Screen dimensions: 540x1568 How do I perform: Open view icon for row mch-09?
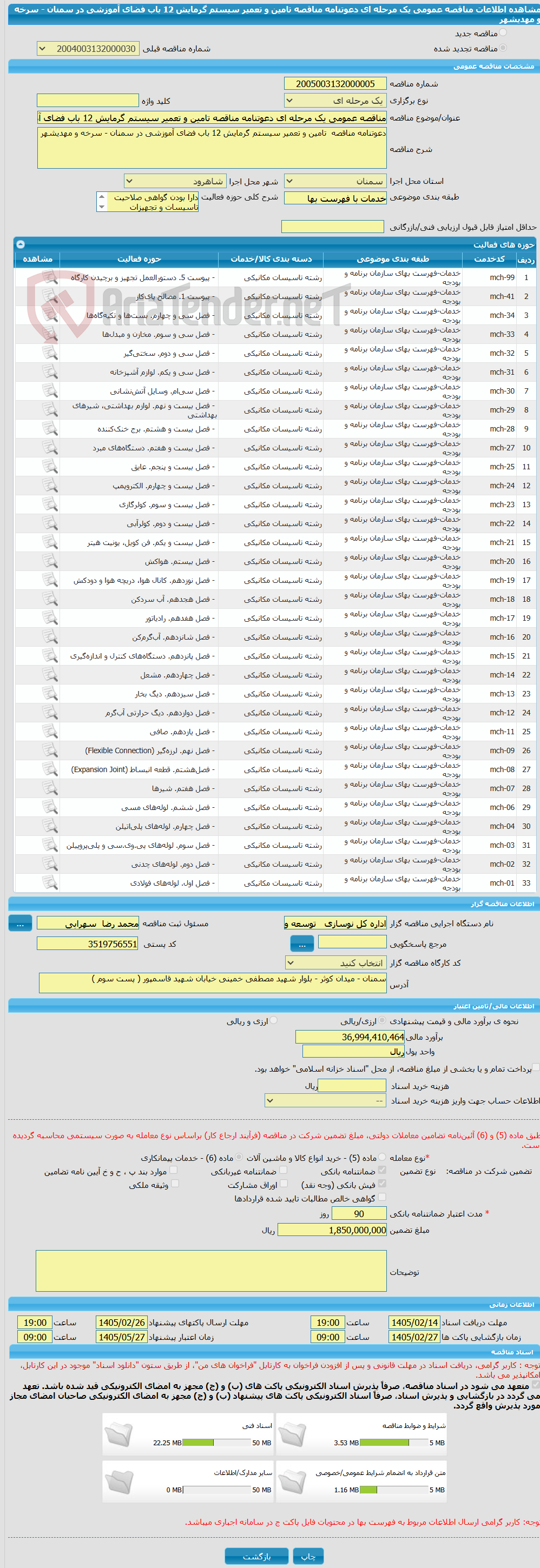(x=50, y=750)
